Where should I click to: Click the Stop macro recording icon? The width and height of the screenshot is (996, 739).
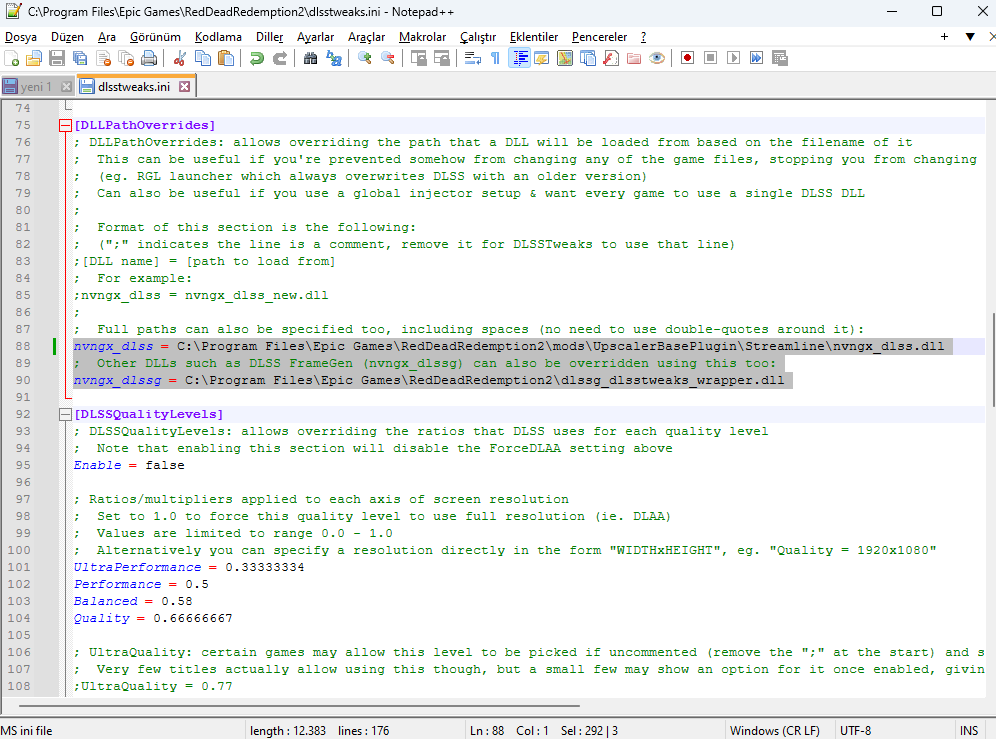click(711, 58)
